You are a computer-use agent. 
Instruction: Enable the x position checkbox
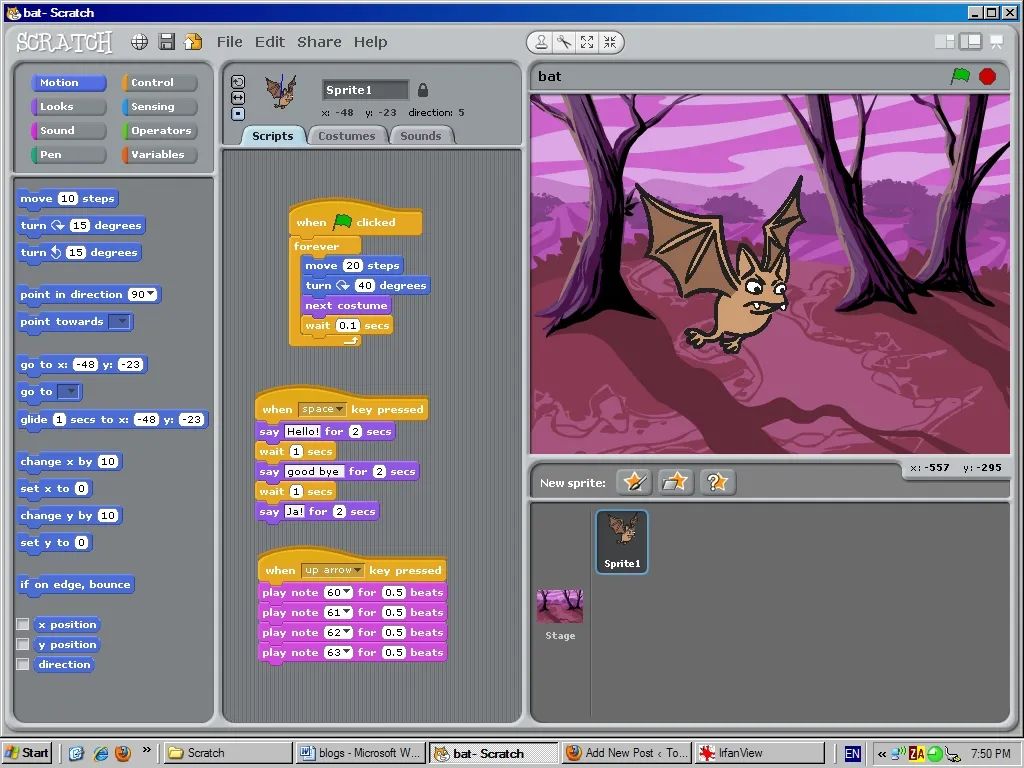(x=23, y=624)
